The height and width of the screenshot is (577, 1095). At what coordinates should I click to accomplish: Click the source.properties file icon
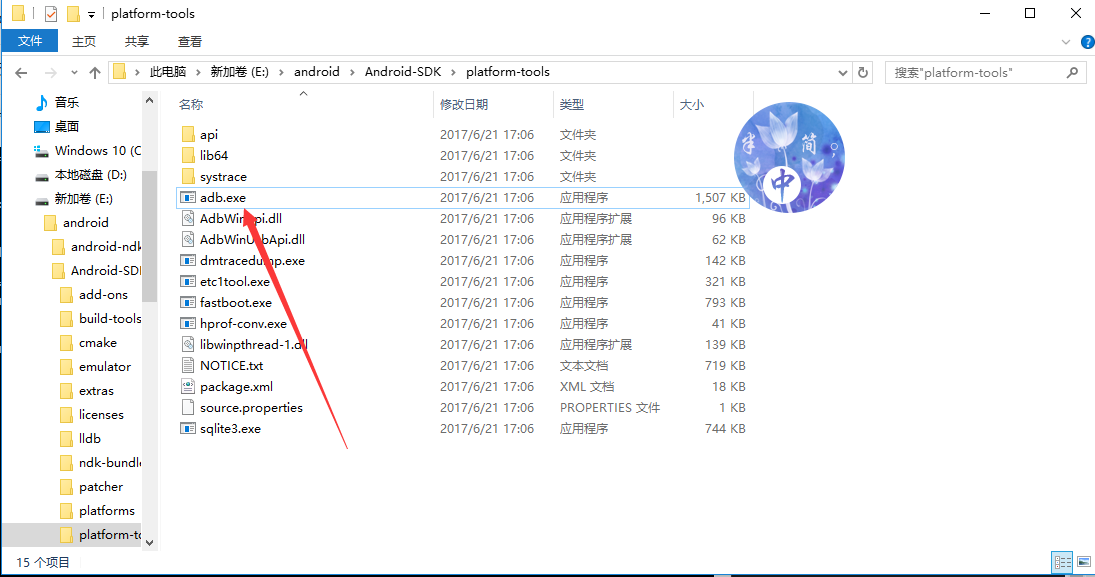[x=187, y=407]
